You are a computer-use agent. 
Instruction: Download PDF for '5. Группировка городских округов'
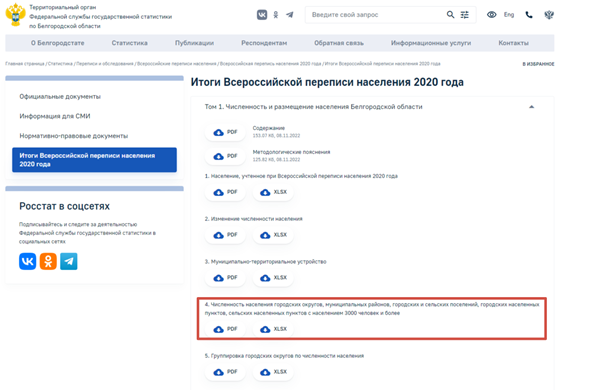tap(225, 372)
